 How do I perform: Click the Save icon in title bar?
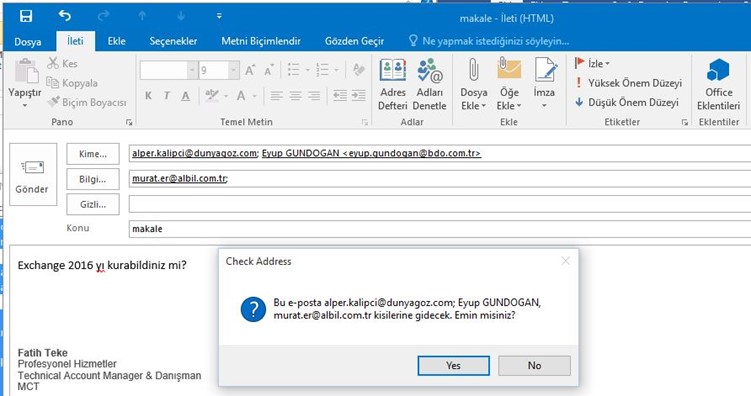point(26,16)
